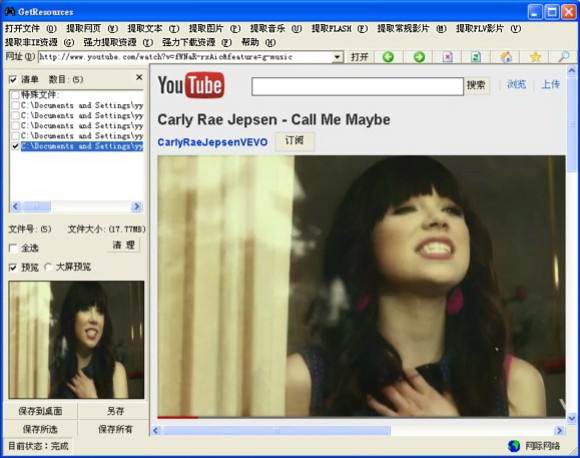Click the file list scroll-right arrow

tap(136, 206)
